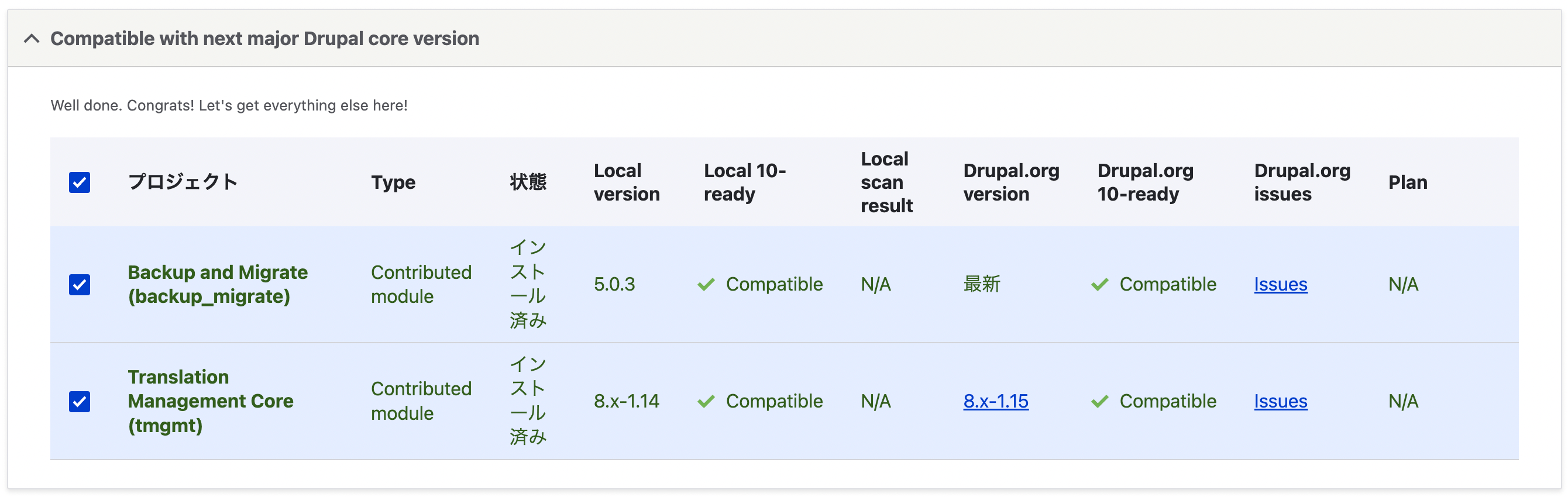Viewport: 1568px width, 497px height.
Task: Uncheck the Translation Management Core row checkbox
Action: point(80,401)
